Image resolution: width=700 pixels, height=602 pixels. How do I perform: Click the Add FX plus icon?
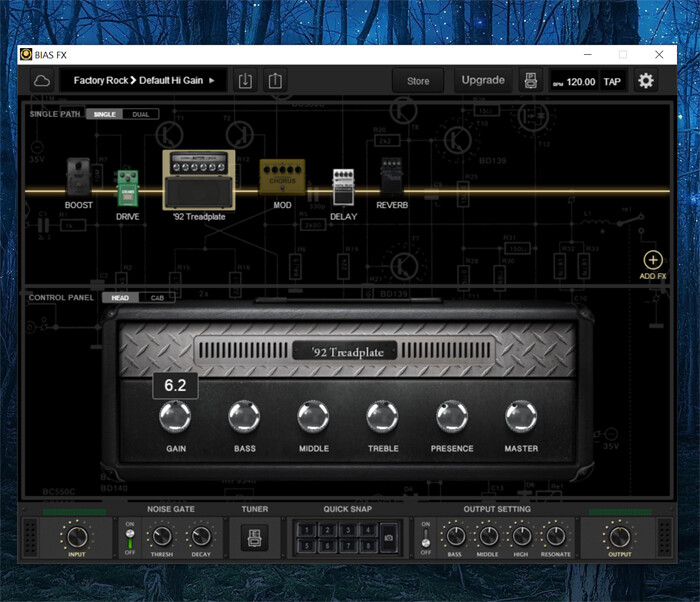(653, 260)
